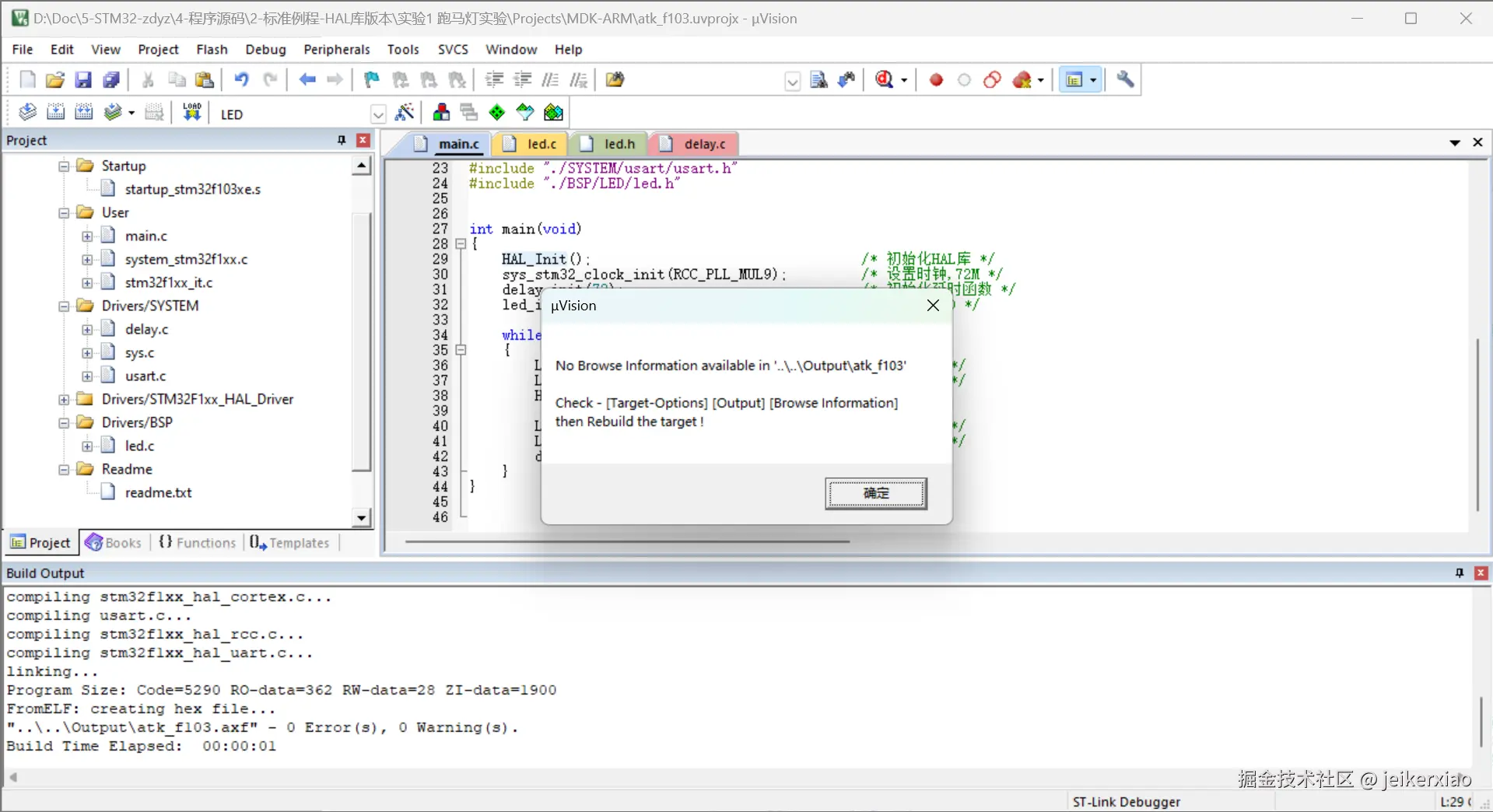Open Options for Target with the magic wand

pos(405,113)
